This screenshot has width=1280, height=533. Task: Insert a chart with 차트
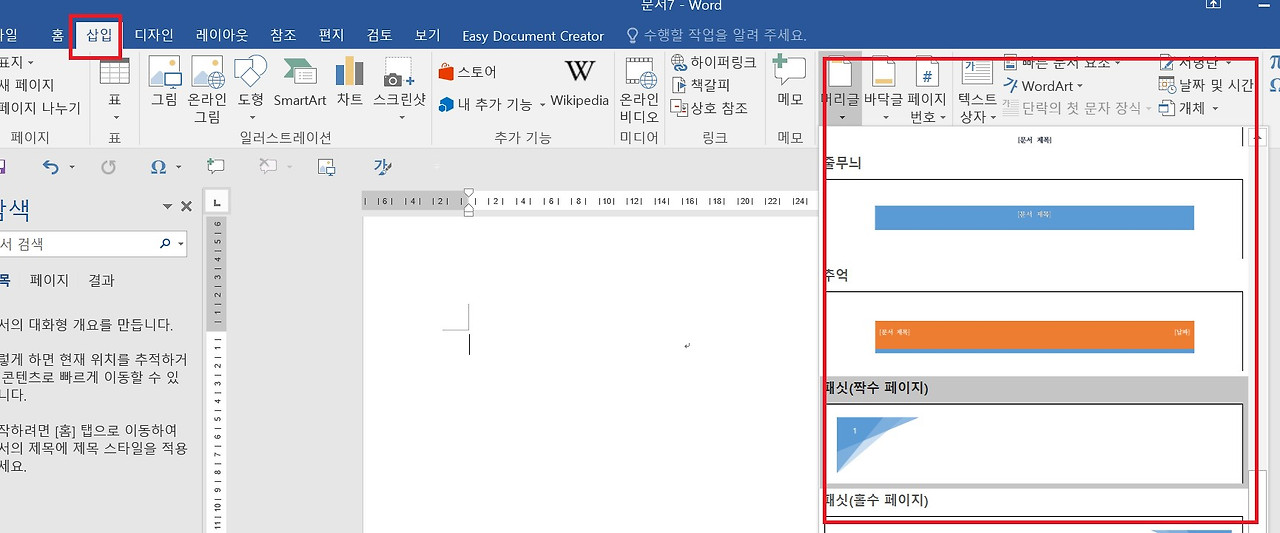pyautogui.click(x=349, y=82)
